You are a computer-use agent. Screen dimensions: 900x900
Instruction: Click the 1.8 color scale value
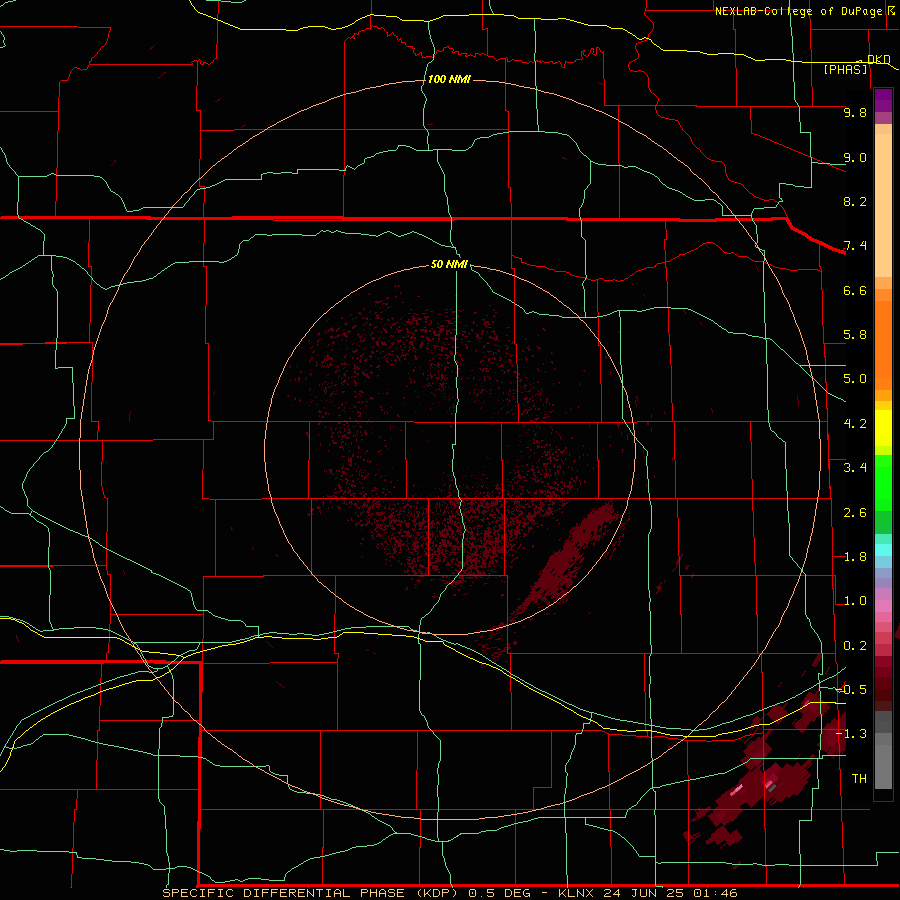pyautogui.click(x=855, y=557)
